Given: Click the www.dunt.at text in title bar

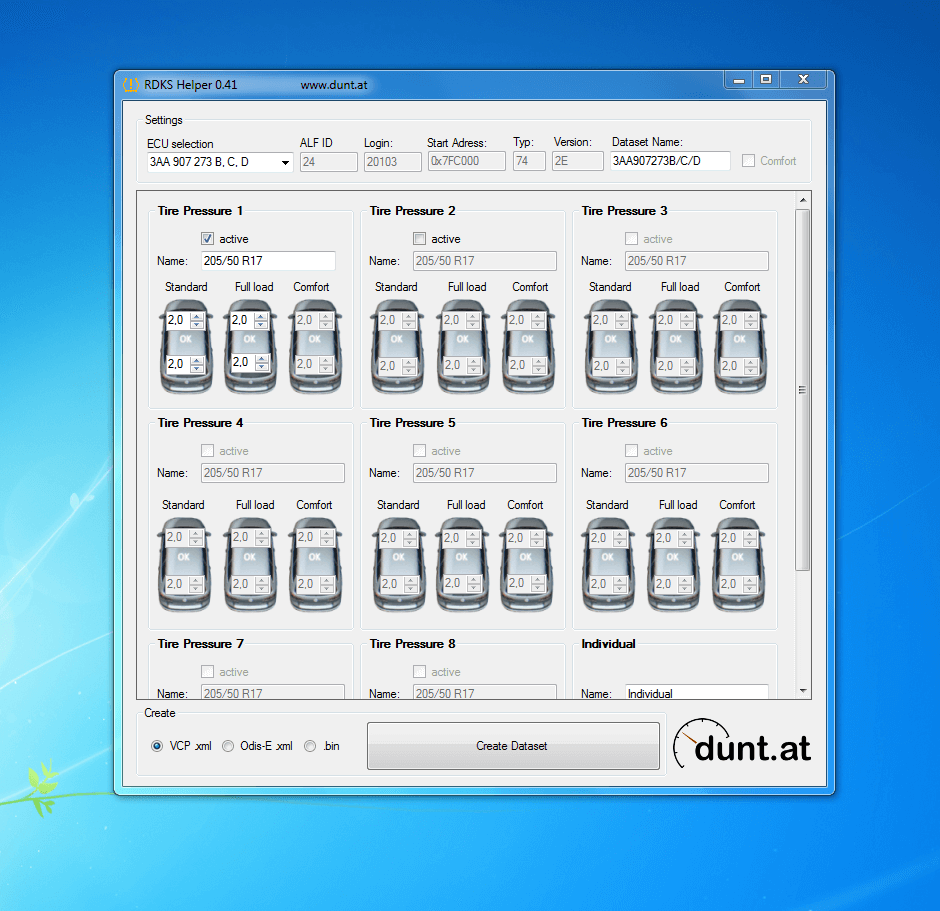Looking at the screenshot, I should pyautogui.click(x=334, y=85).
